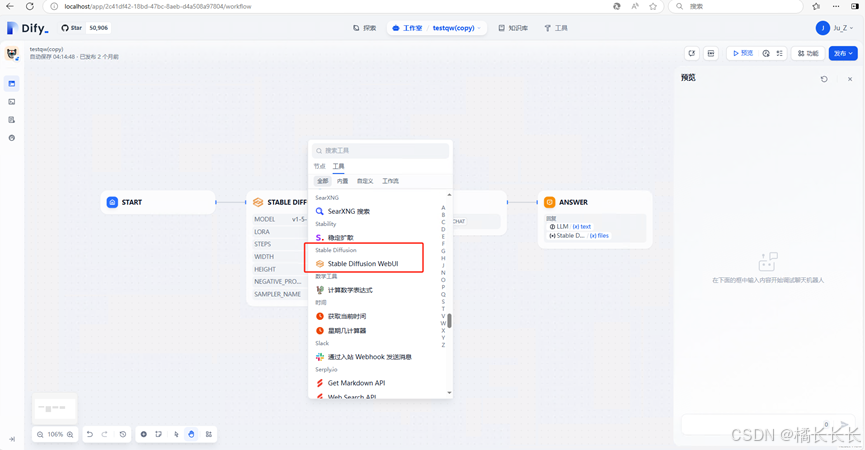The width and height of the screenshot is (865, 450).
Task: Close the preview panel
Action: tap(850, 79)
